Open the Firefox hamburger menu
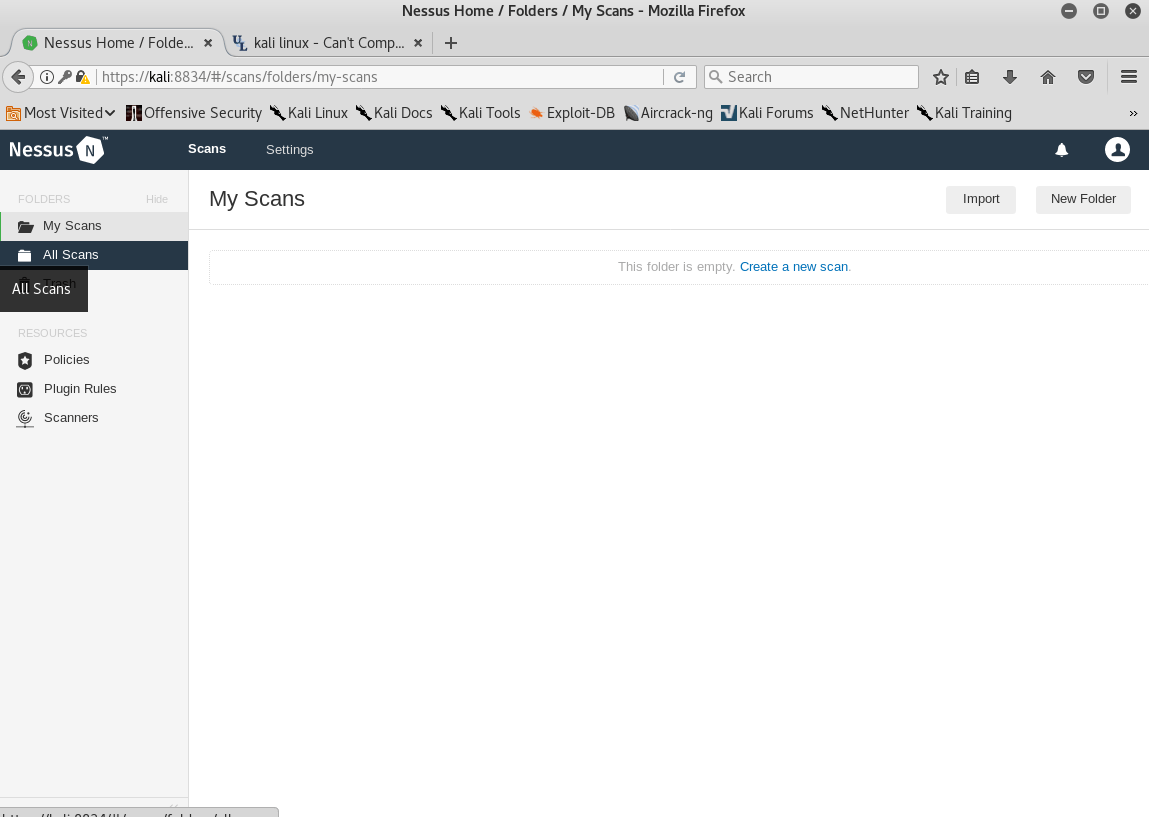 tap(1128, 76)
